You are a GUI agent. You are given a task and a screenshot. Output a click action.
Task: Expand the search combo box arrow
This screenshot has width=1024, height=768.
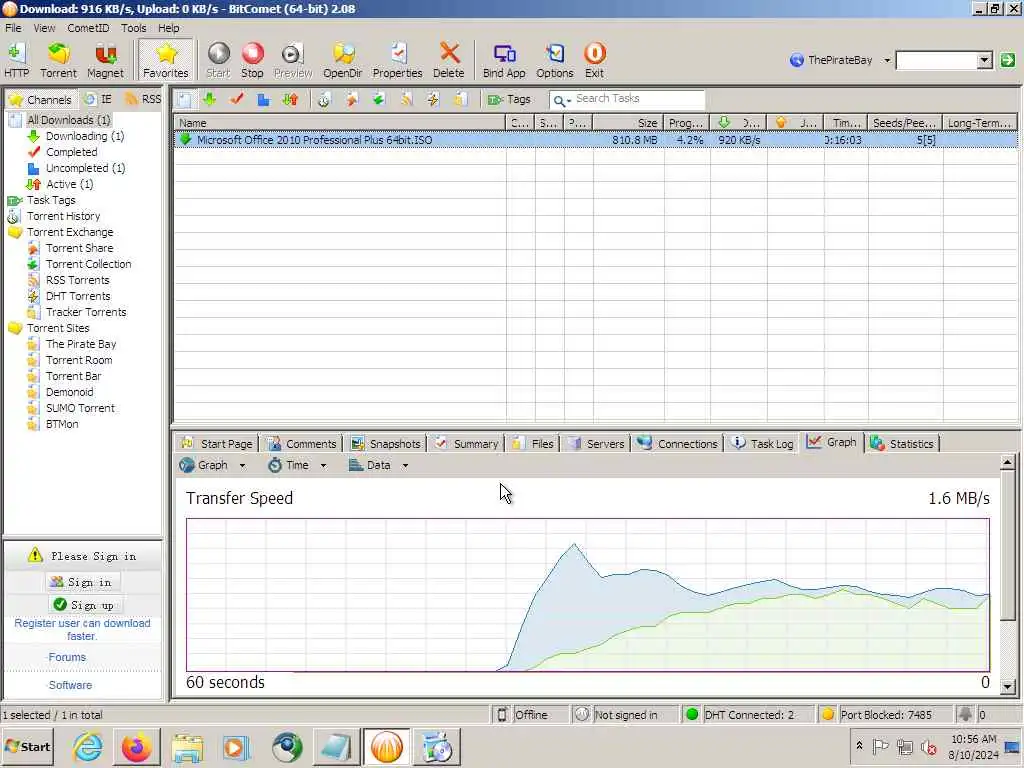984,60
